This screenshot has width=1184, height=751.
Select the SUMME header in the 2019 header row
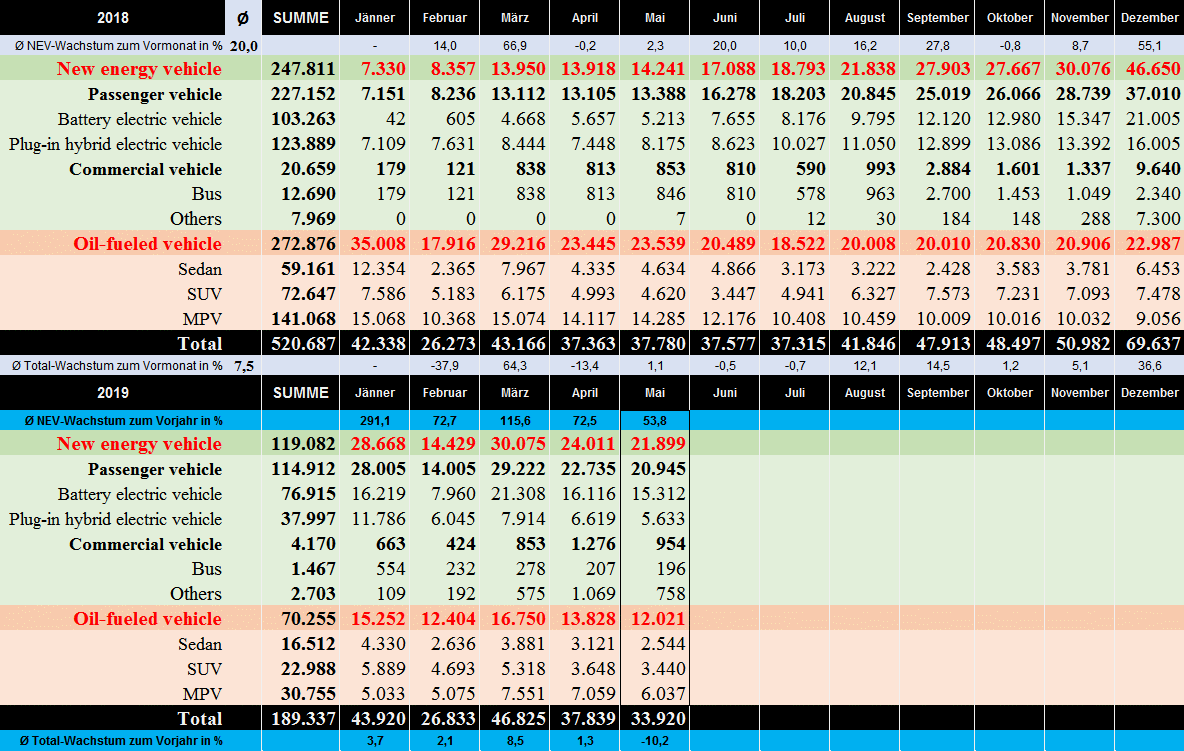coord(301,392)
